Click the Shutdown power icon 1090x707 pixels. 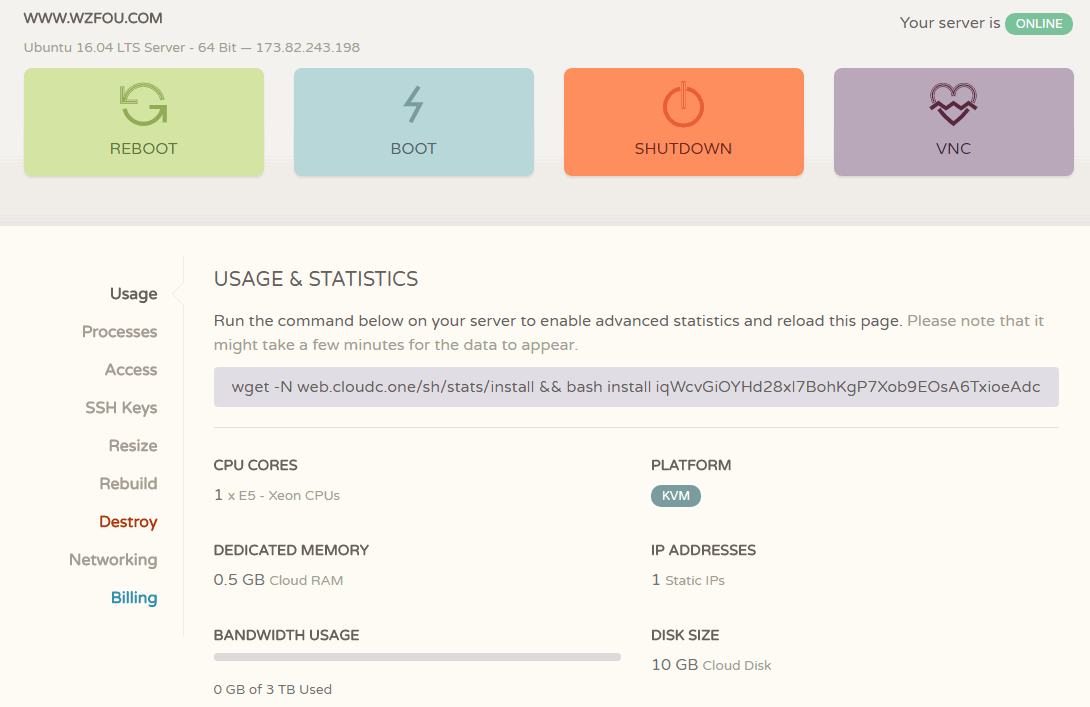683,105
